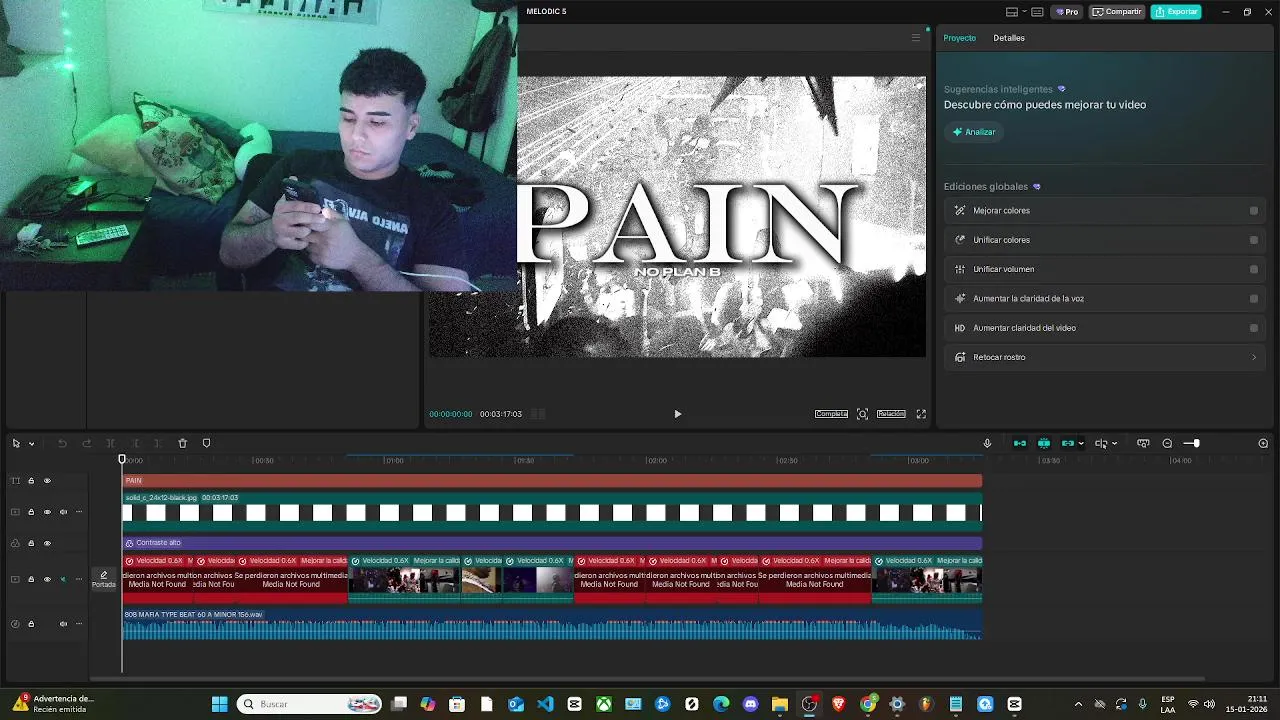1280x720 pixels.
Task: Click the taskbar Buscar search box
Action: (310, 704)
